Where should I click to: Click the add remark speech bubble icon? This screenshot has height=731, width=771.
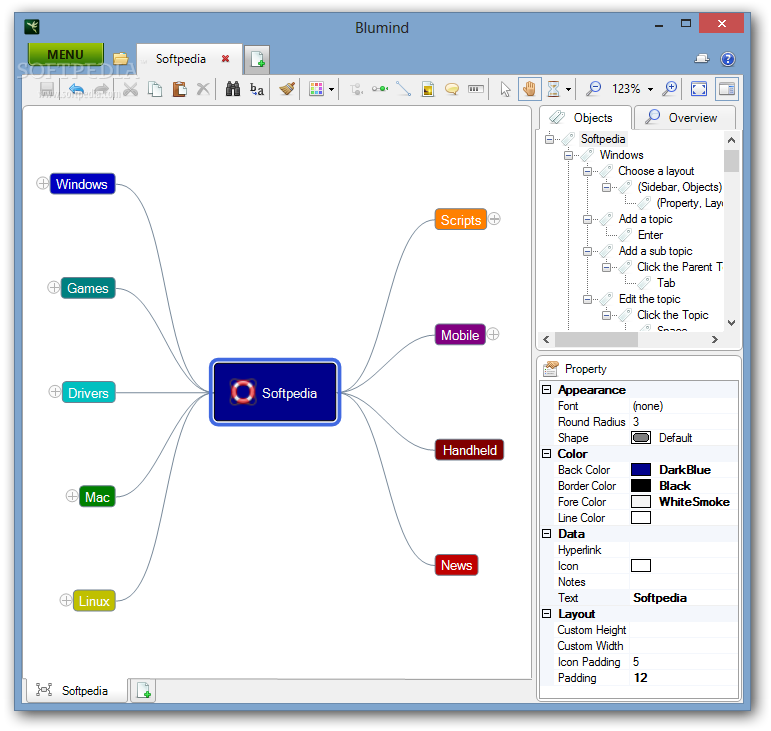pyautogui.click(x=452, y=89)
